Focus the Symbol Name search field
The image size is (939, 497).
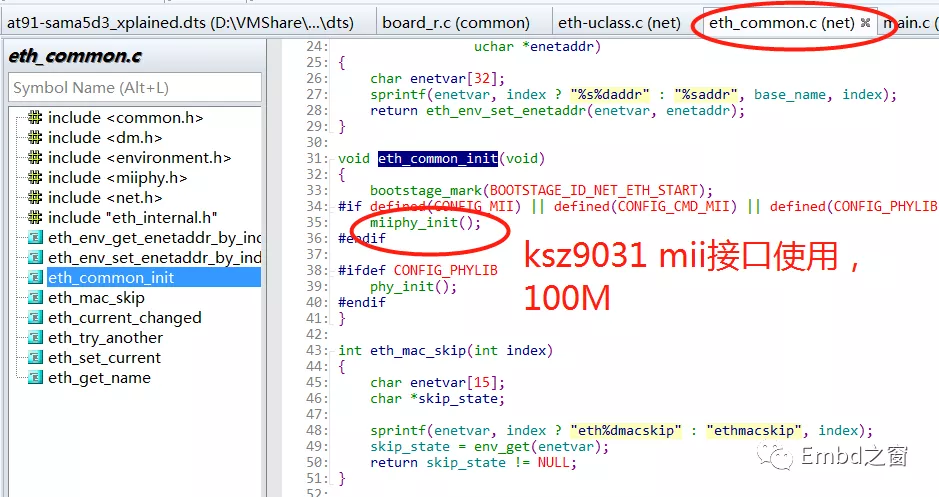coord(135,87)
